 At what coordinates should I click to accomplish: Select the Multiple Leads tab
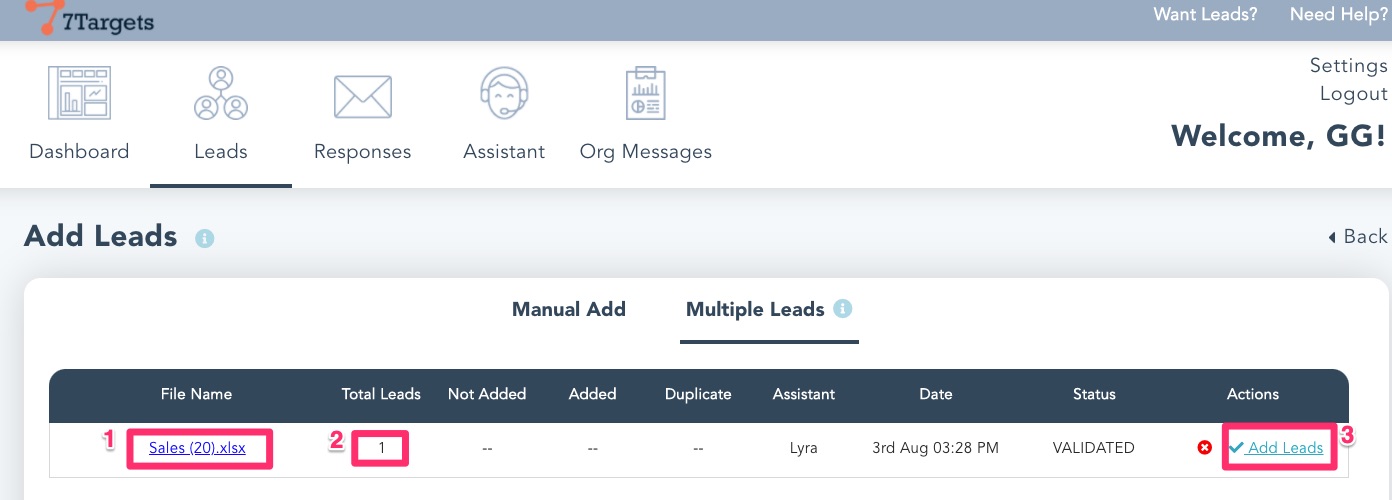(755, 310)
